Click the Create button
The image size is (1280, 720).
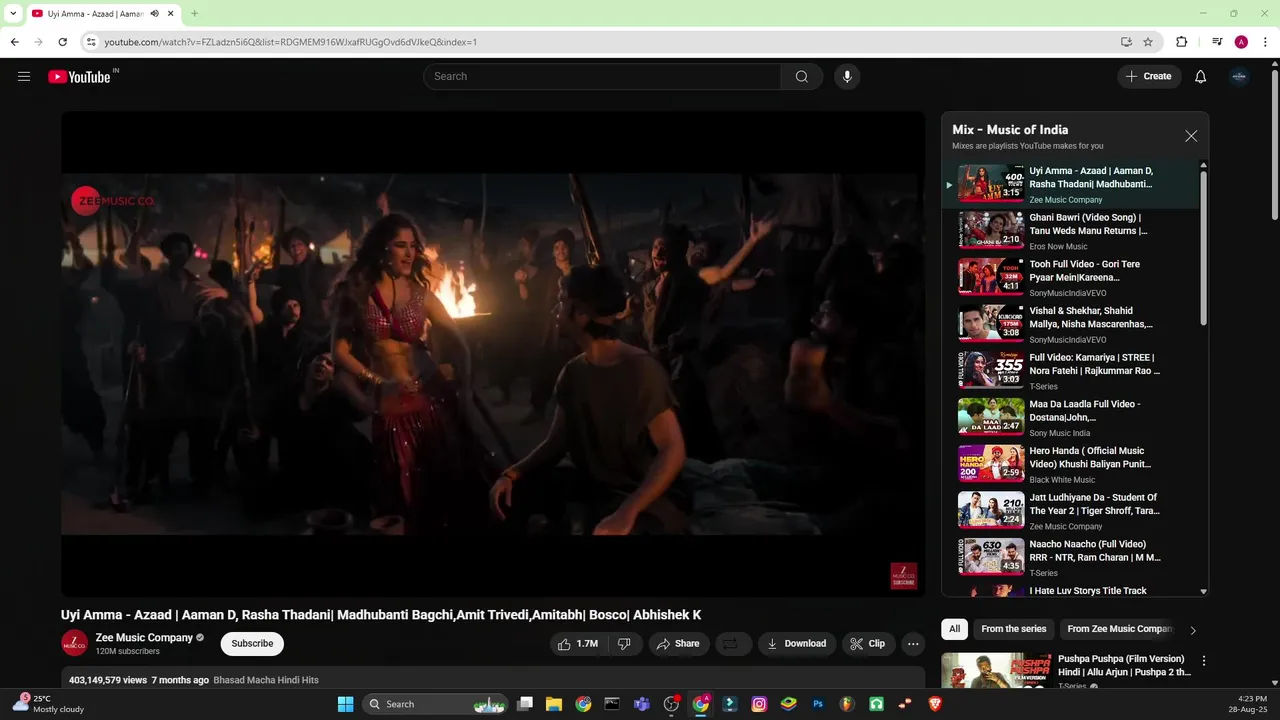[1149, 76]
